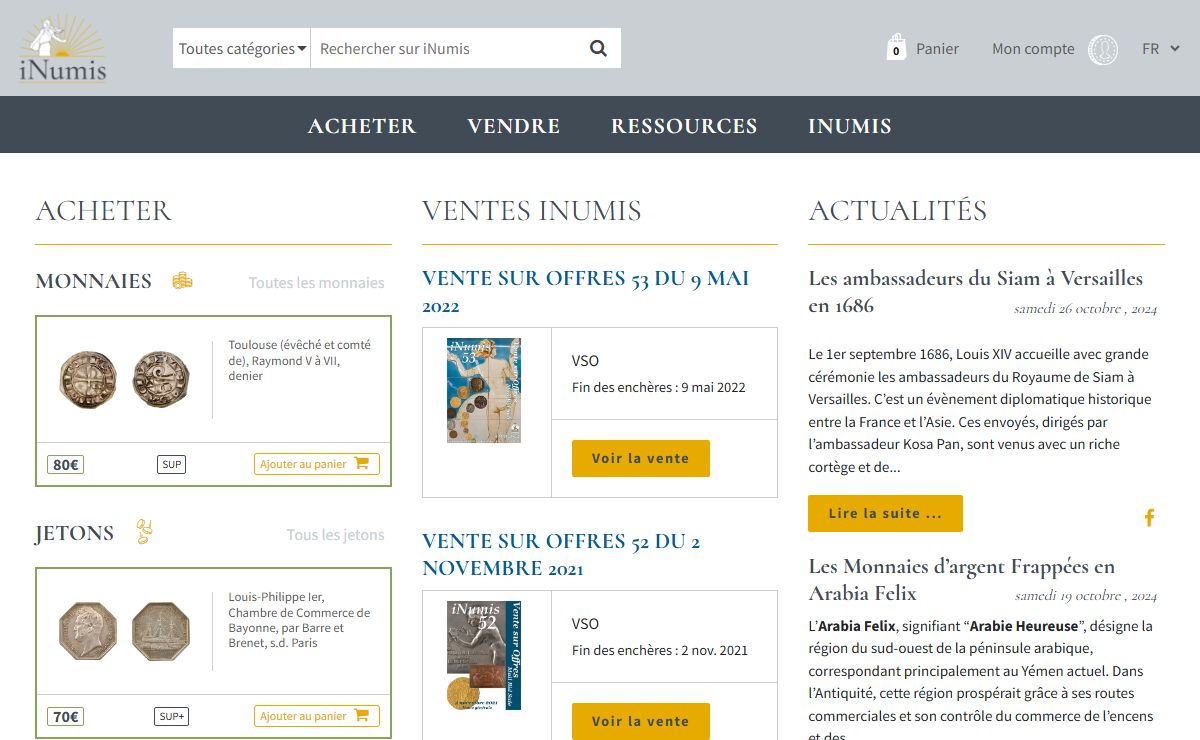Add the Louis-Philippe jeton to the cart
The image size is (1200, 740).
coord(316,716)
